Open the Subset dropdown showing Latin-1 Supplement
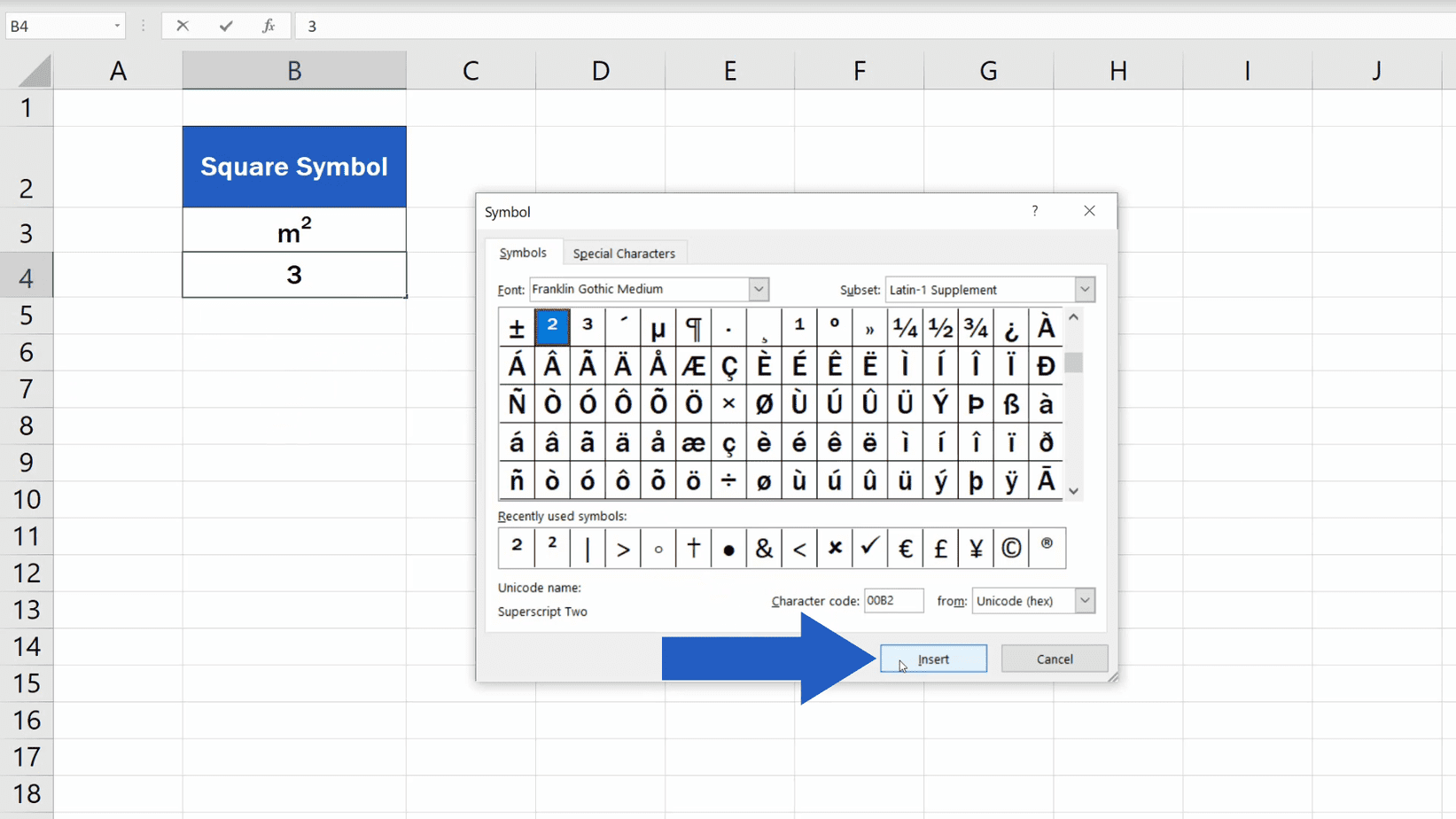1456x819 pixels. 1084,289
